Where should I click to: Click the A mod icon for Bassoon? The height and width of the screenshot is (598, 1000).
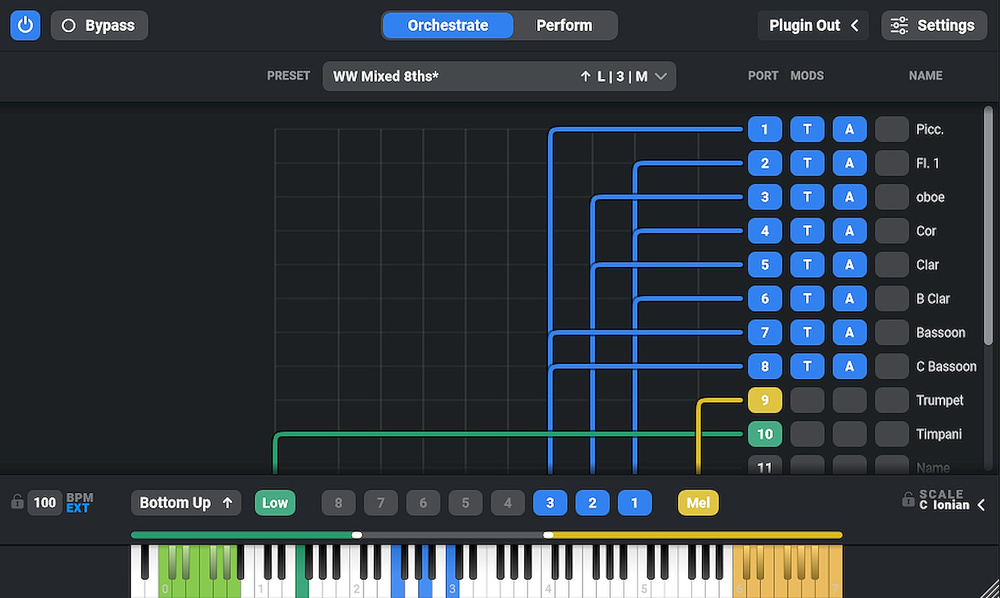849,332
